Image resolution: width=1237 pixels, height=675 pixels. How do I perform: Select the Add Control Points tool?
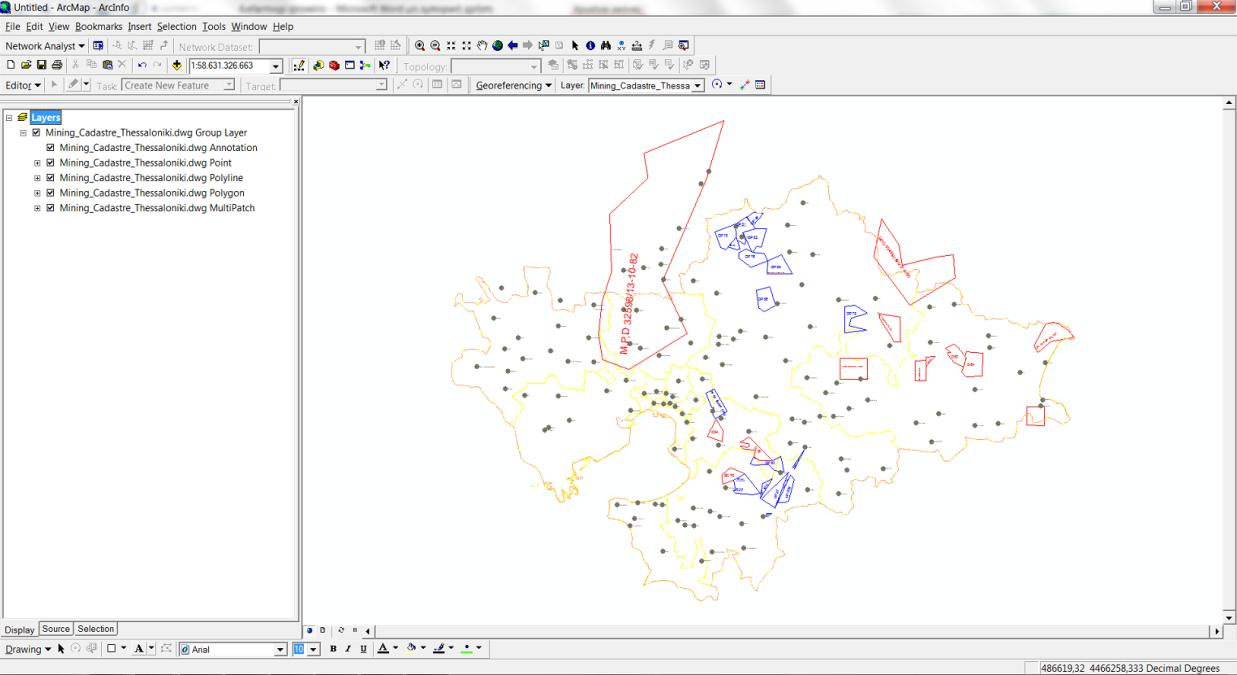[744, 85]
